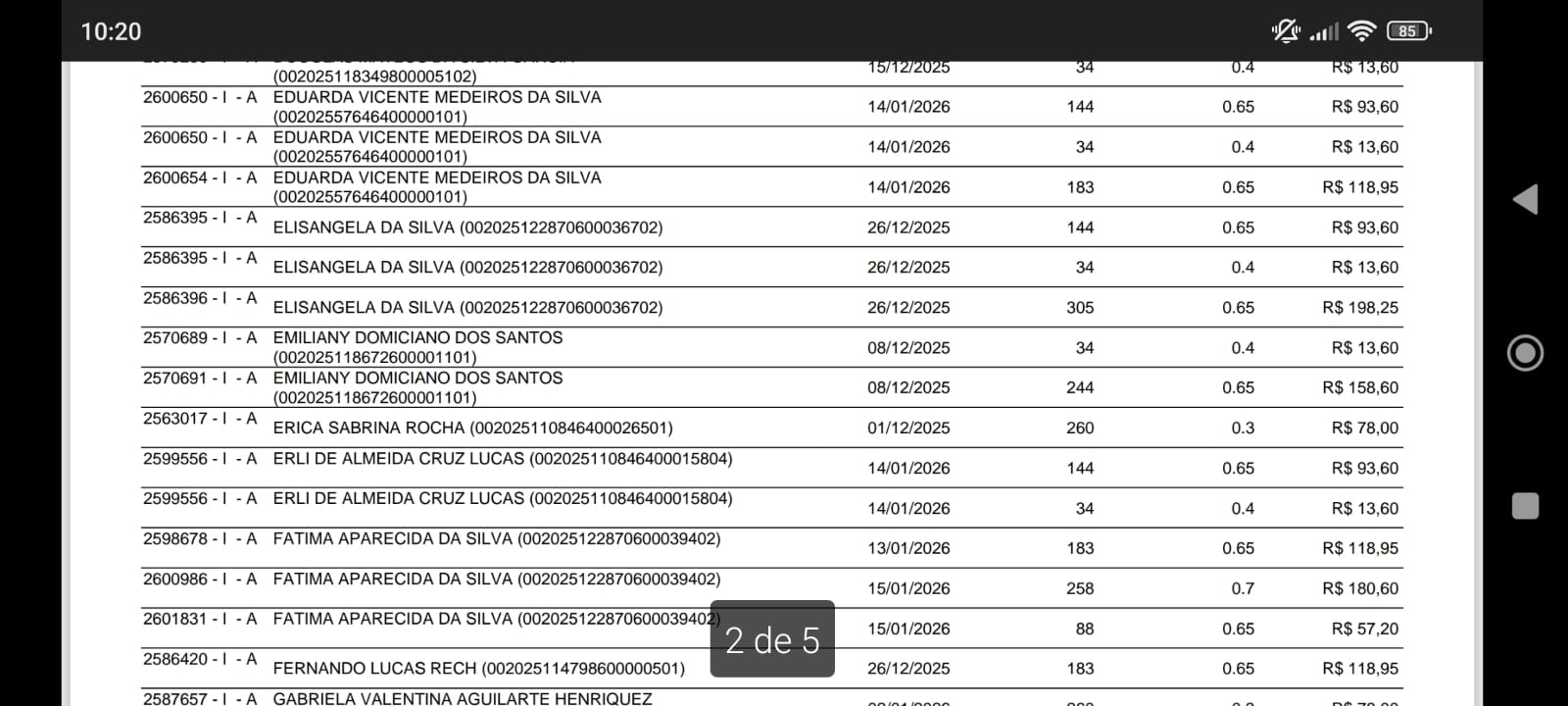The width and height of the screenshot is (1568, 706).
Task: Select the quantity value 258
Action: [1080, 589]
